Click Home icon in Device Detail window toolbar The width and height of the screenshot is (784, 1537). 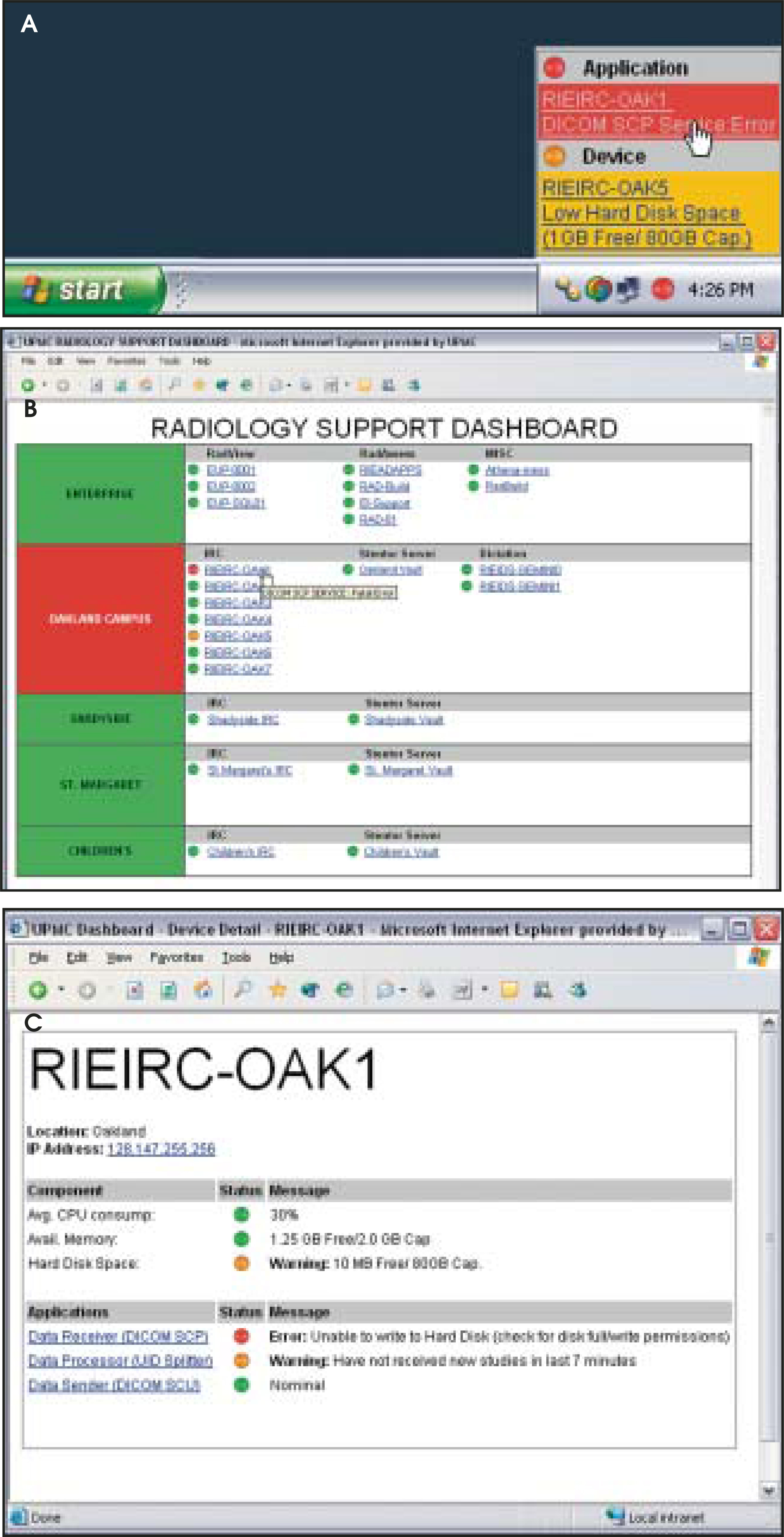tap(203, 990)
